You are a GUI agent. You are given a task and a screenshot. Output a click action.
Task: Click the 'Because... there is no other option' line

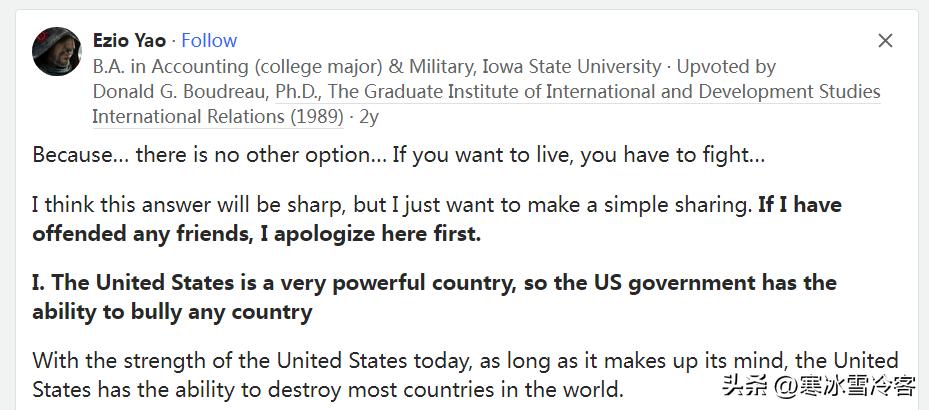click(x=398, y=156)
